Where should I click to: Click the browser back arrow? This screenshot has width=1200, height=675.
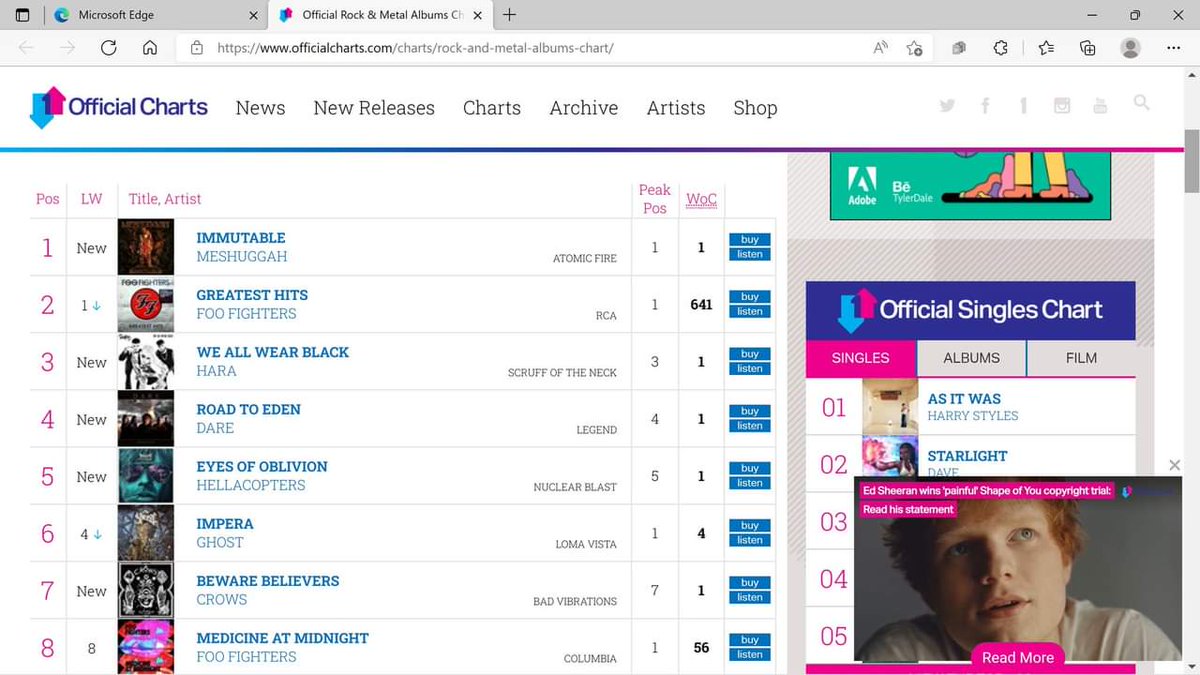click(26, 48)
